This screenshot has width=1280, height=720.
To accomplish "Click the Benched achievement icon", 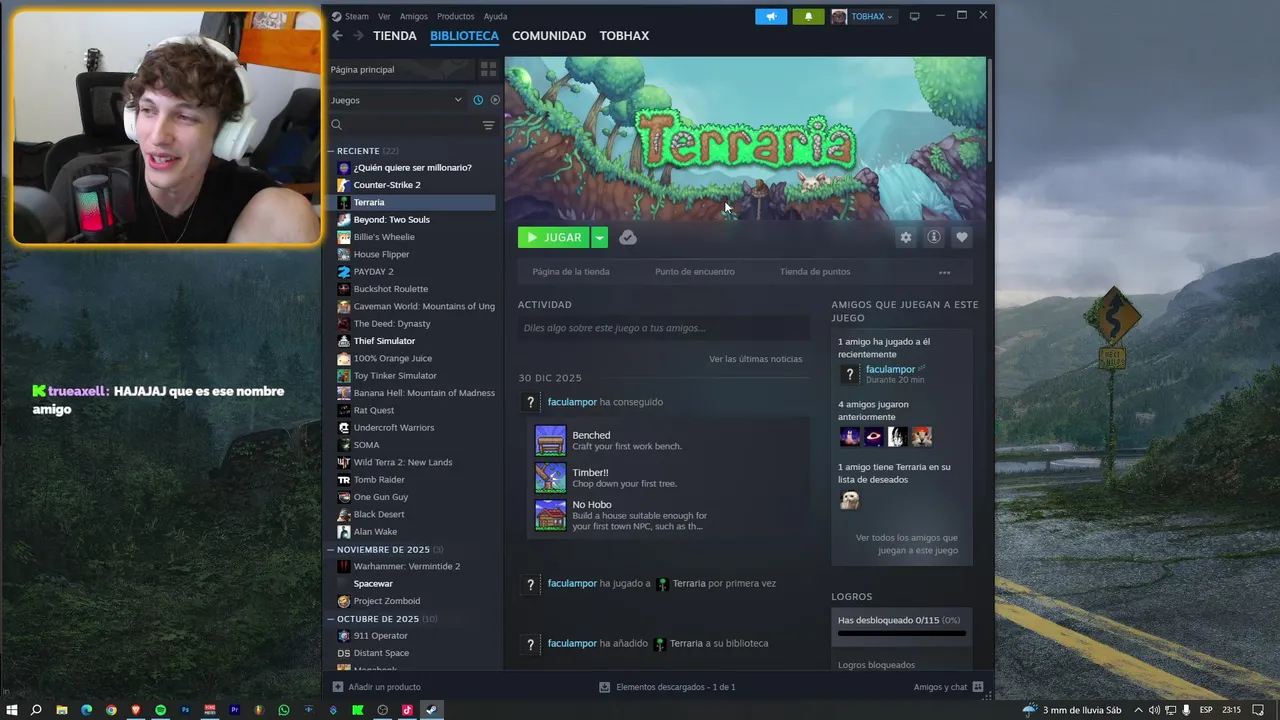I will click(x=550, y=440).
